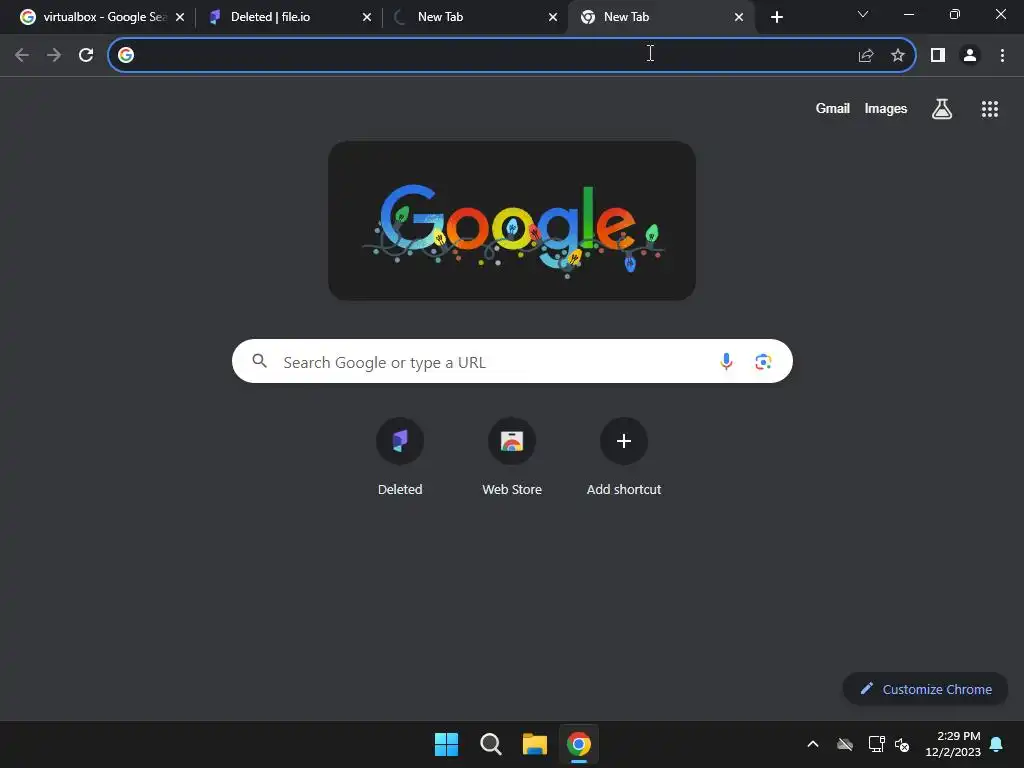Close the loading New Tab
This screenshot has width=1024, height=768.
553,18
